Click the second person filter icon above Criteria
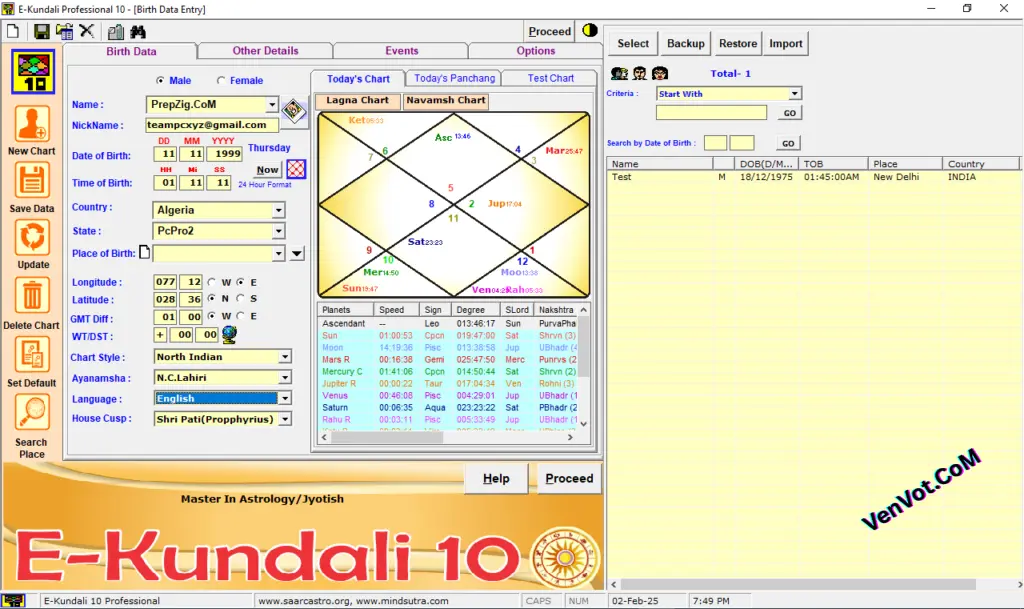This screenshot has width=1024, height=609. (639, 73)
